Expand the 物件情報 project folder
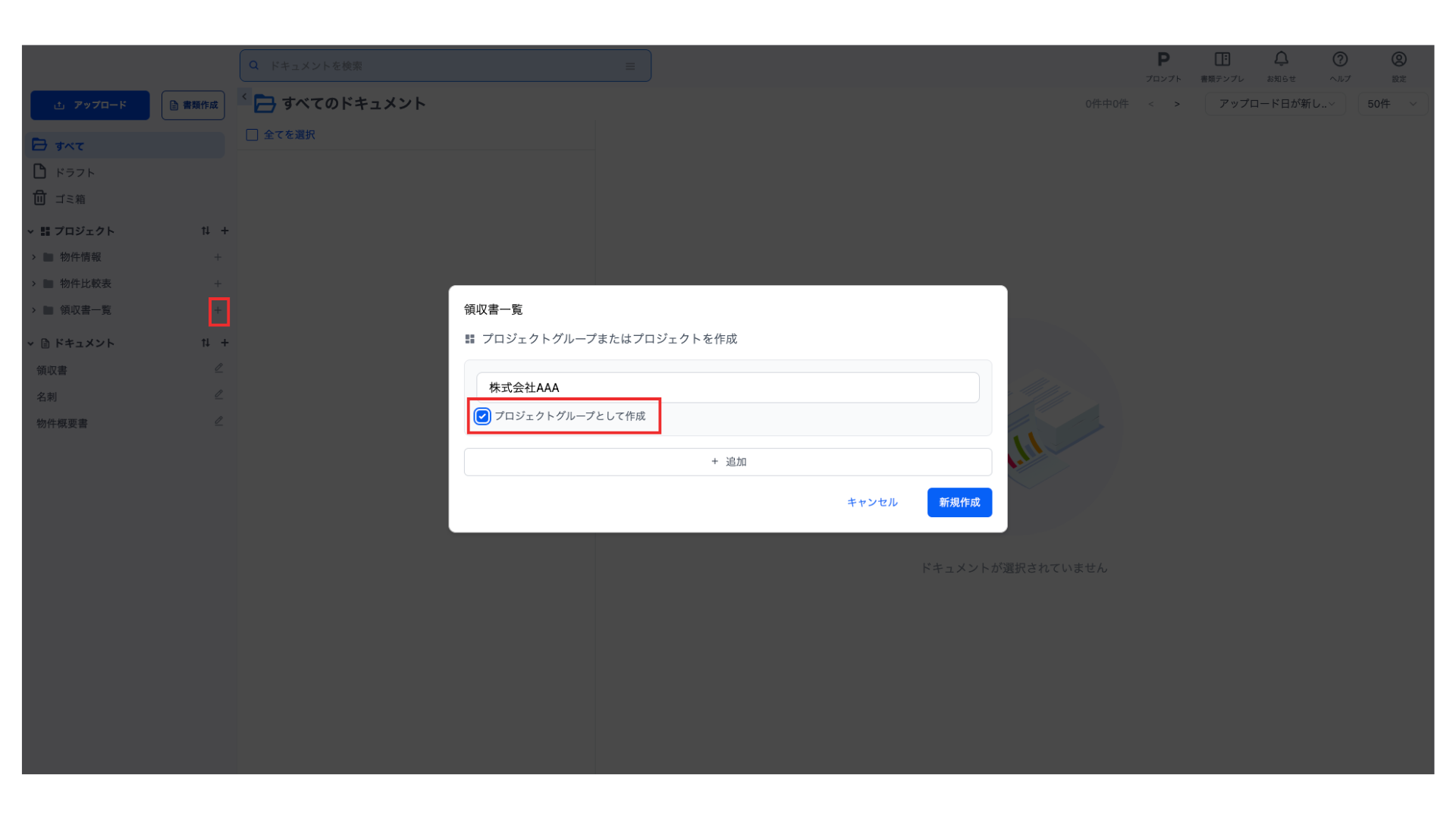1456x819 pixels. pyautogui.click(x=34, y=257)
